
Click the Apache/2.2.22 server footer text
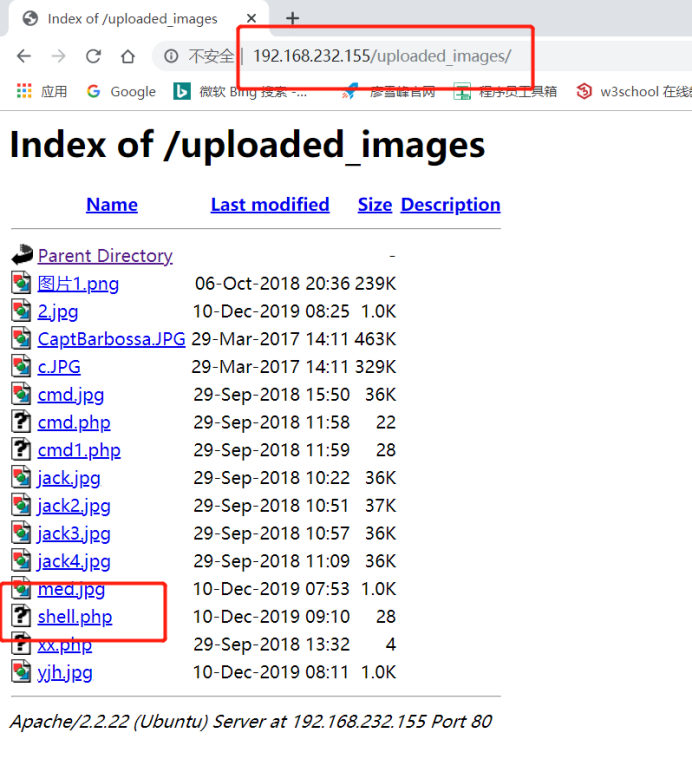[x=251, y=722]
